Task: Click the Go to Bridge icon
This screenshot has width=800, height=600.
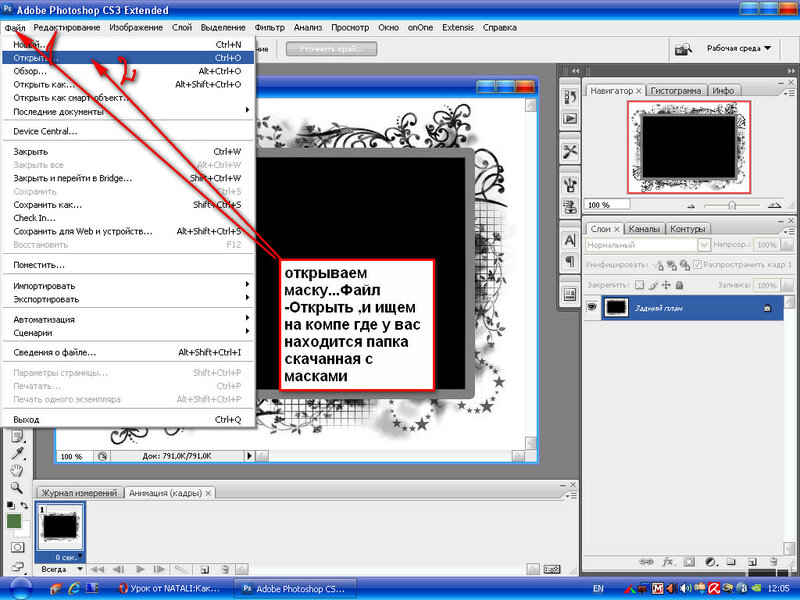Action: coord(683,49)
